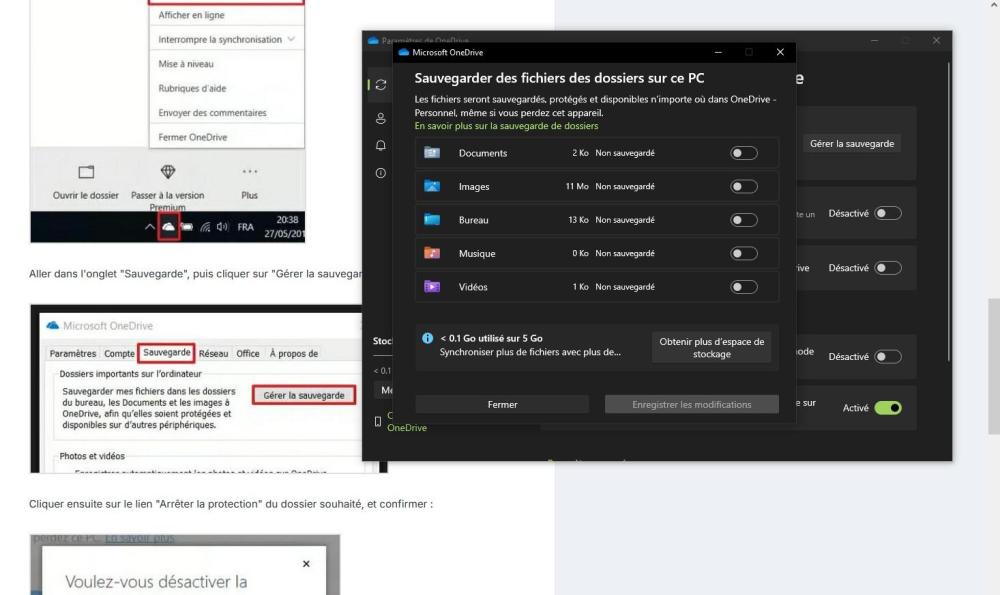Toggle Documents backup switch
This screenshot has width=1000, height=595.
pyautogui.click(x=744, y=153)
